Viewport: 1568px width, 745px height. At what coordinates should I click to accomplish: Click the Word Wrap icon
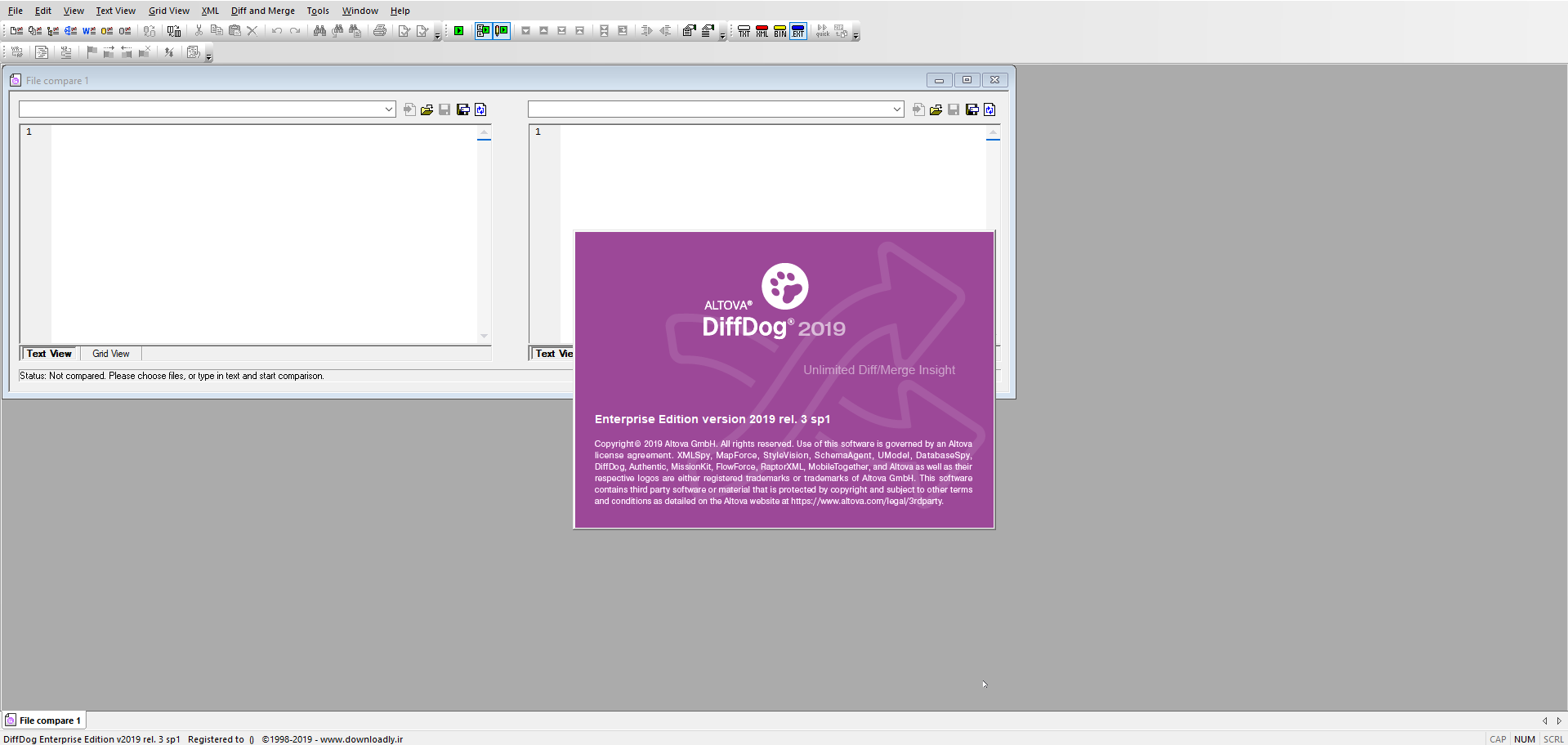(x=16, y=52)
